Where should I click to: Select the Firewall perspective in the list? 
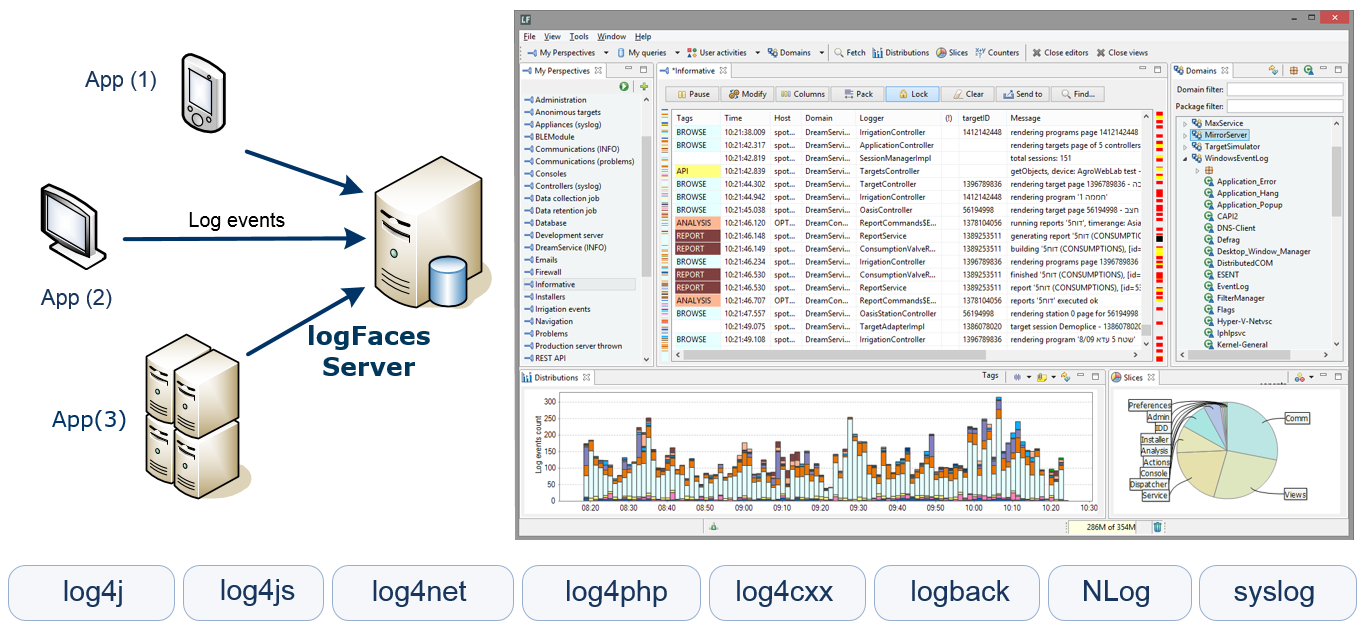(548, 272)
